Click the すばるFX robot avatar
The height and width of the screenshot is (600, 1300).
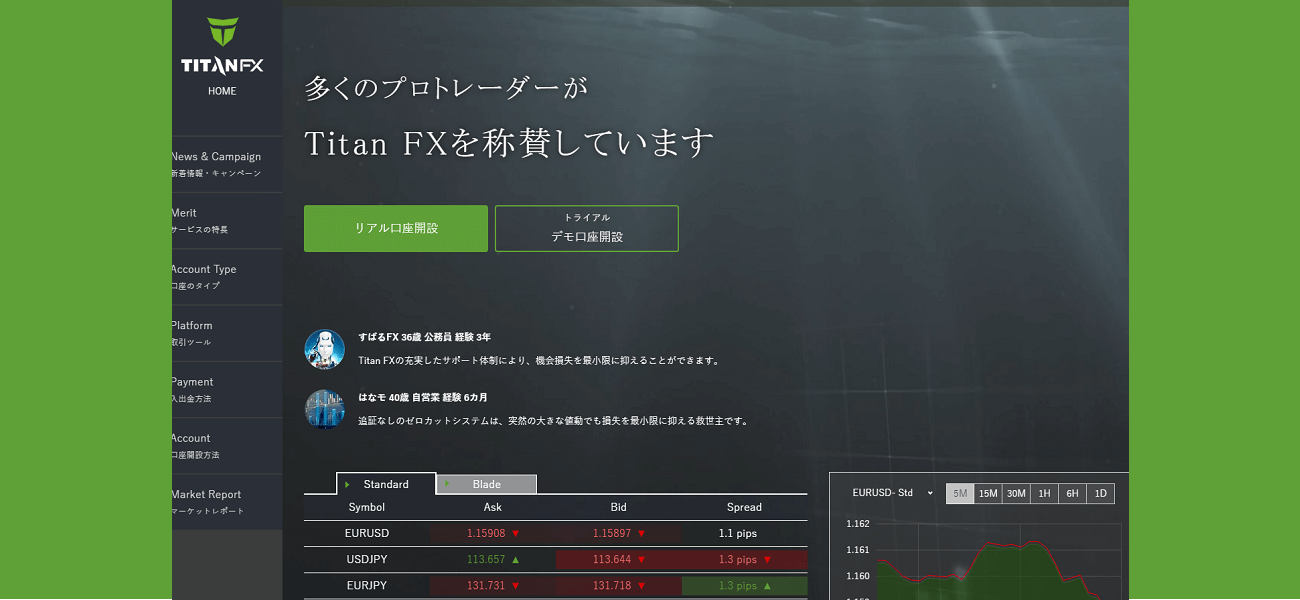coord(324,349)
